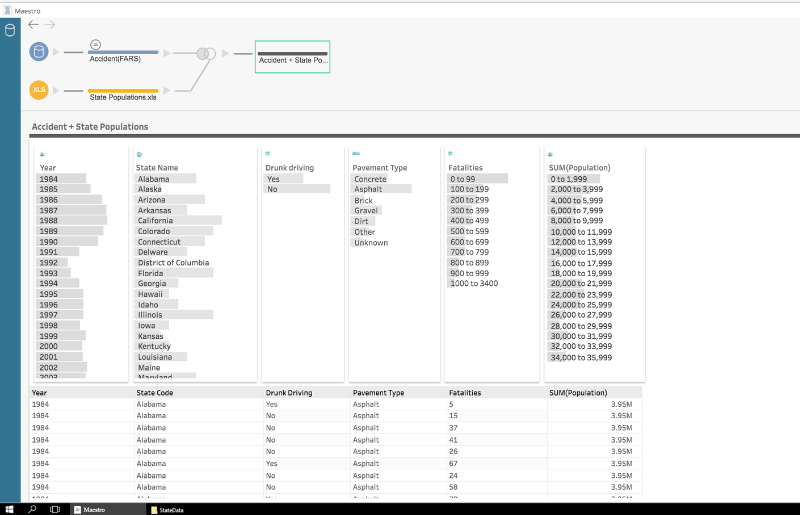800x515 pixels.
Task: Click the back arrow in the toolbar
Action: [33, 24]
